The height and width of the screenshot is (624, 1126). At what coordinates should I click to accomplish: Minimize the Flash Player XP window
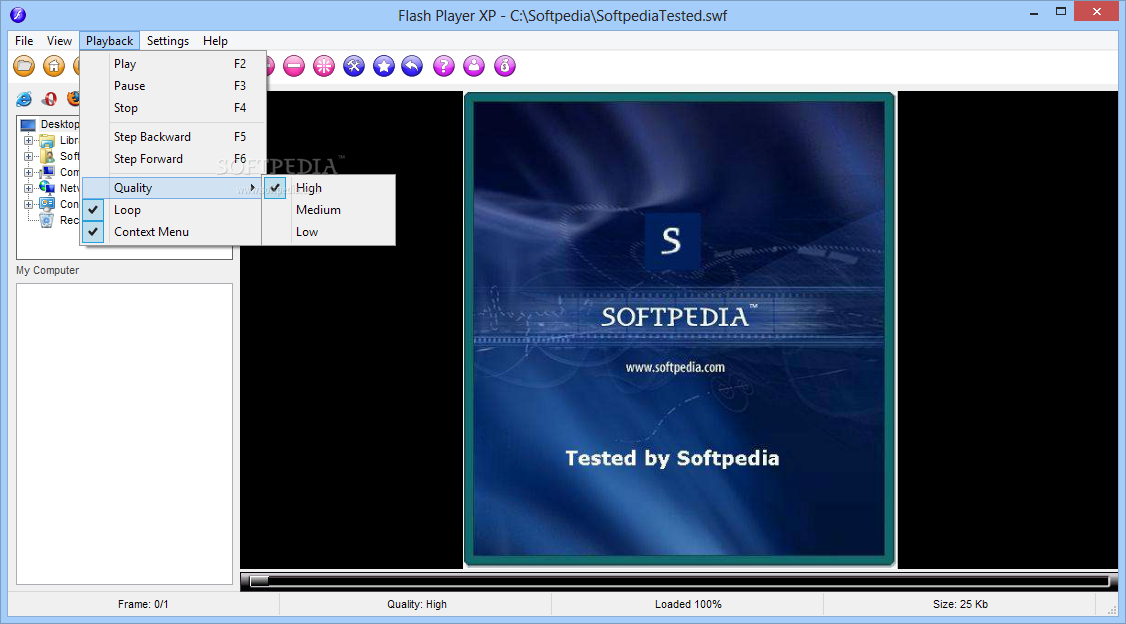(x=1034, y=13)
